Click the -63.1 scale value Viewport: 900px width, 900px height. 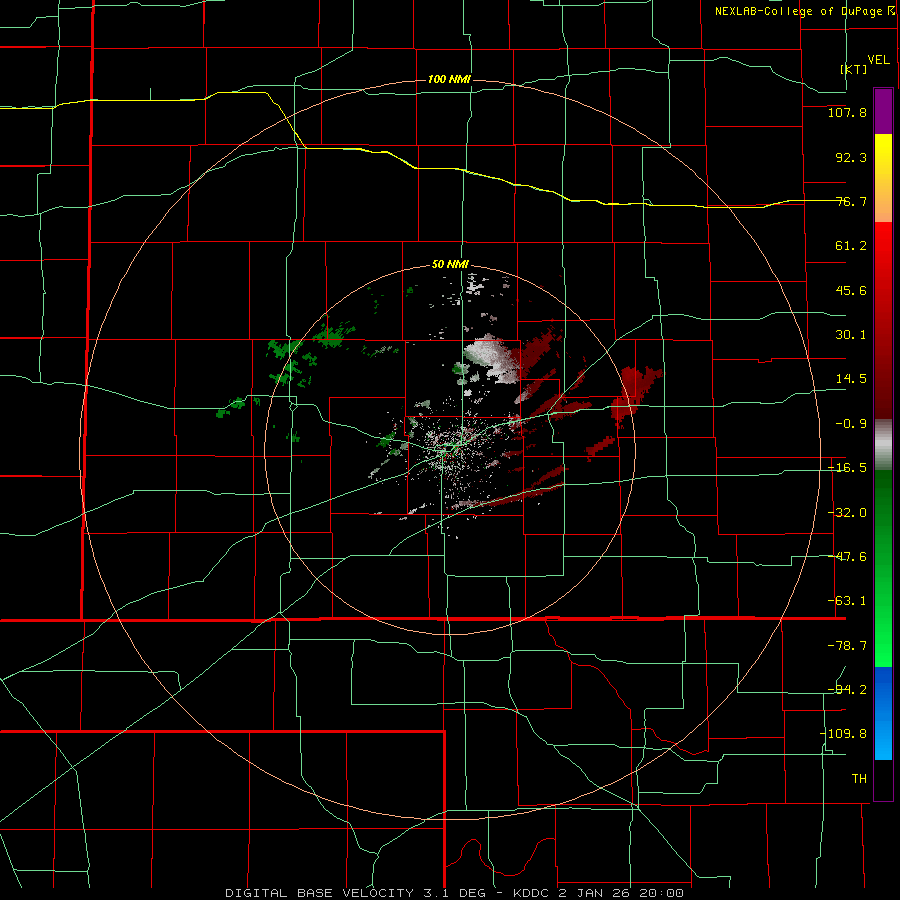click(x=847, y=601)
